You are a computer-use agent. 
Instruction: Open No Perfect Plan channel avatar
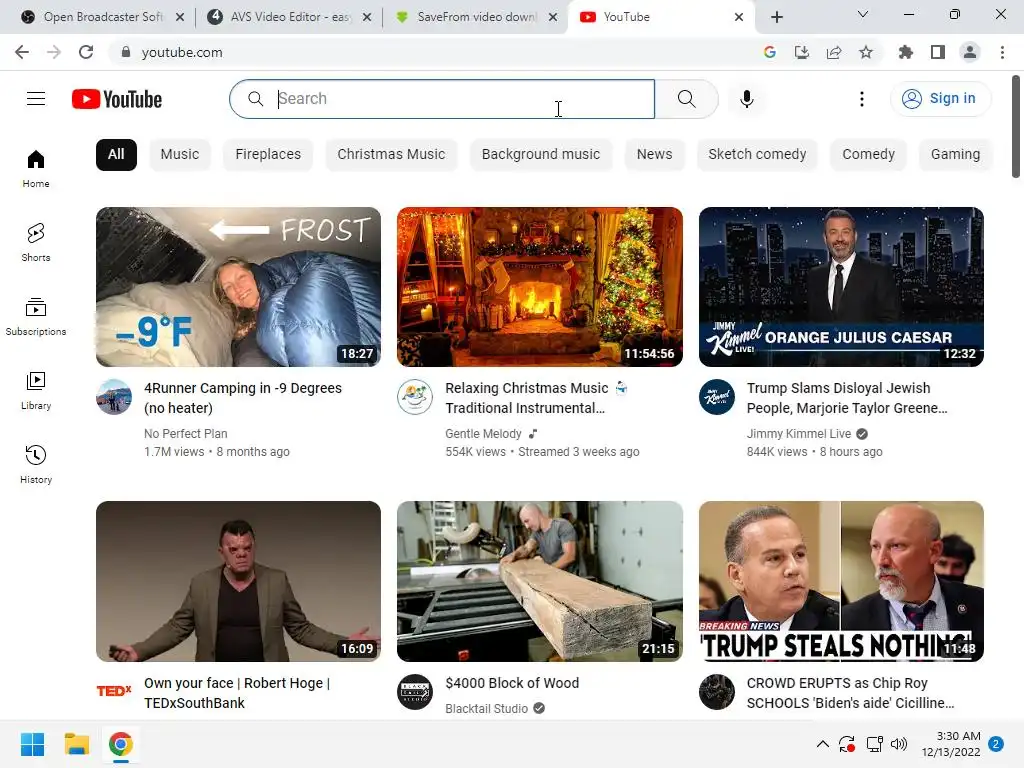114,396
